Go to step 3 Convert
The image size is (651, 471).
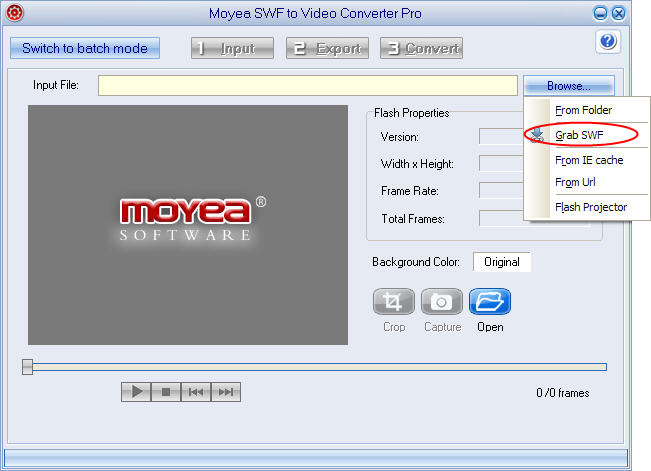click(421, 48)
